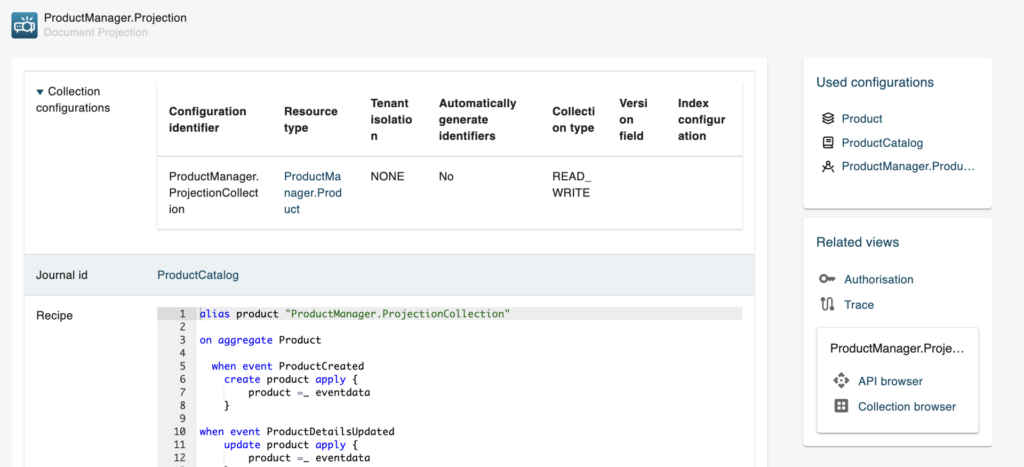Click the Configuration identifier column header
Viewport: 1024px width, 467px height.
click(x=207, y=120)
